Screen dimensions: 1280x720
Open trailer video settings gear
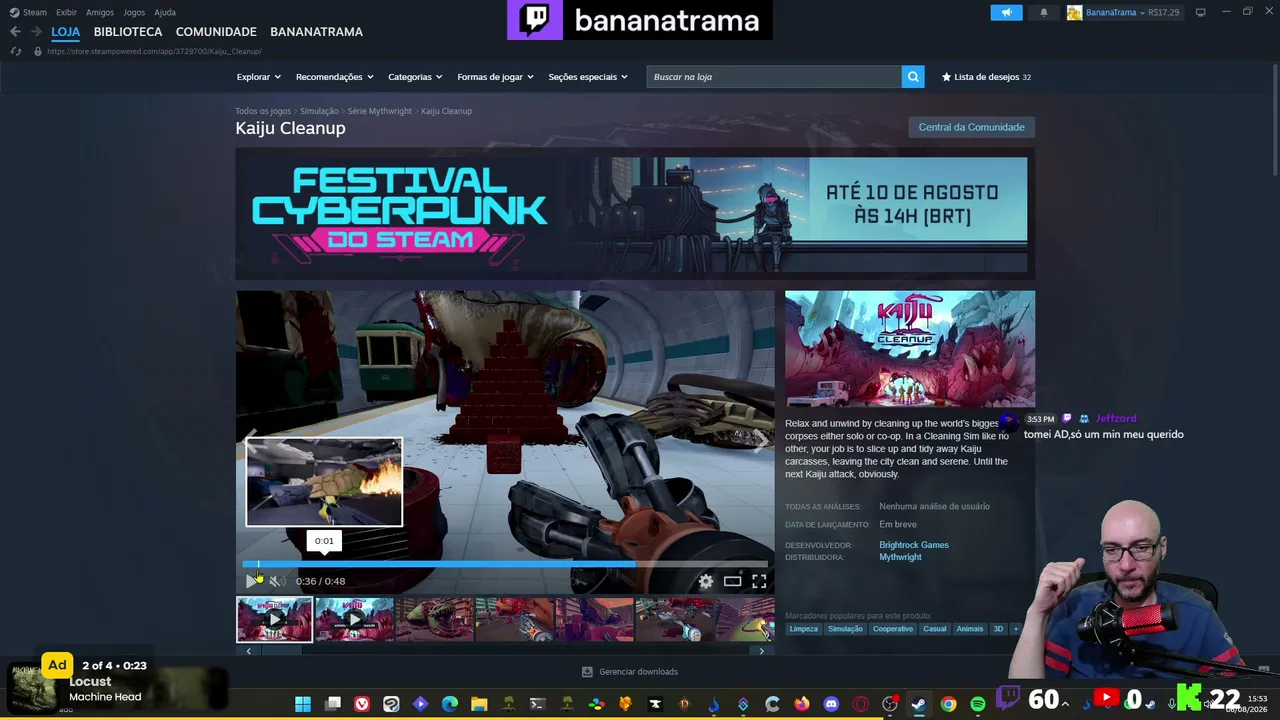(x=706, y=581)
